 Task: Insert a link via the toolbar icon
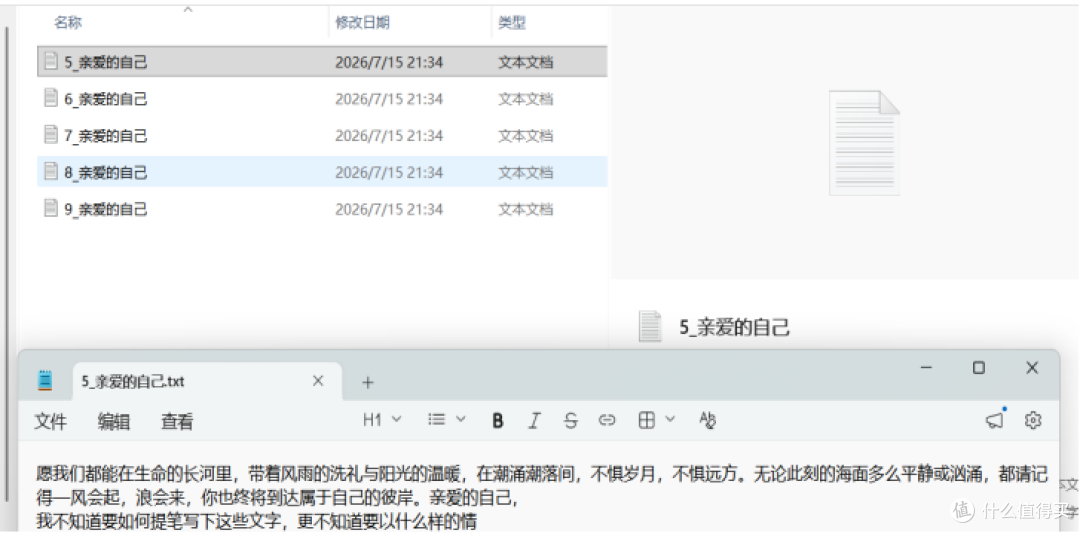(x=606, y=420)
